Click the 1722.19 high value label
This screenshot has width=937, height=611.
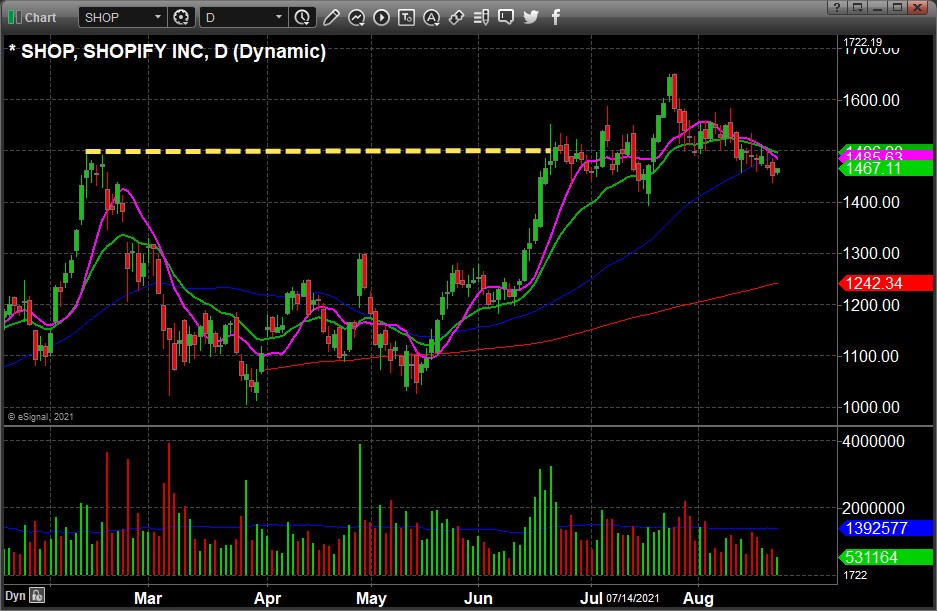point(862,42)
